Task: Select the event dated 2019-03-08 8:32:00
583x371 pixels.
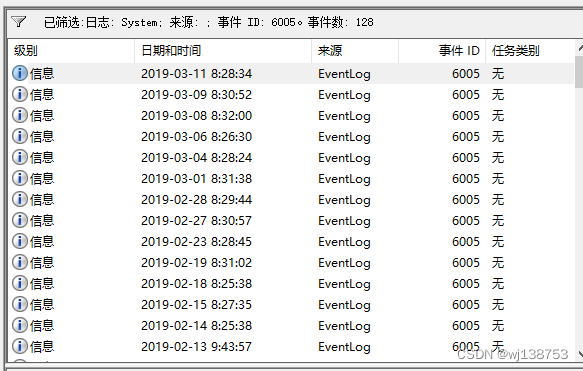Action: (291, 115)
